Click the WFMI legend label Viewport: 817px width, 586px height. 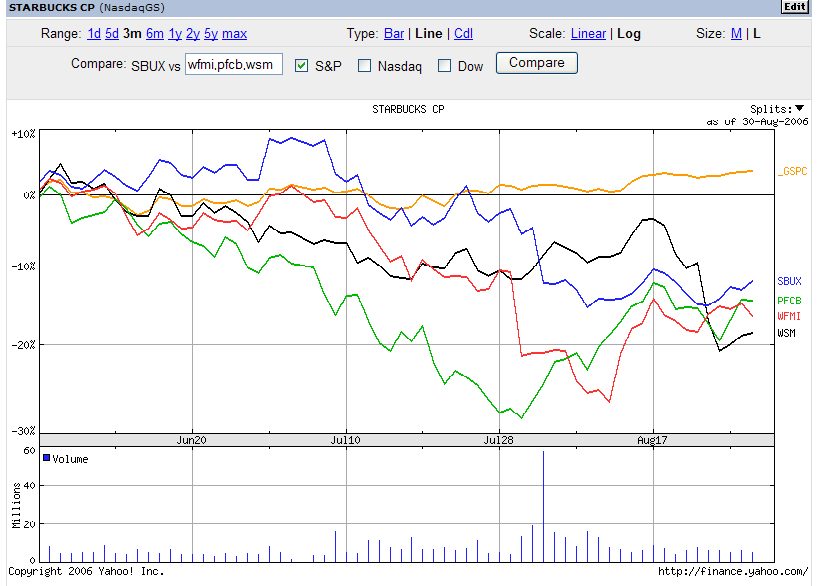pyautogui.click(x=789, y=316)
